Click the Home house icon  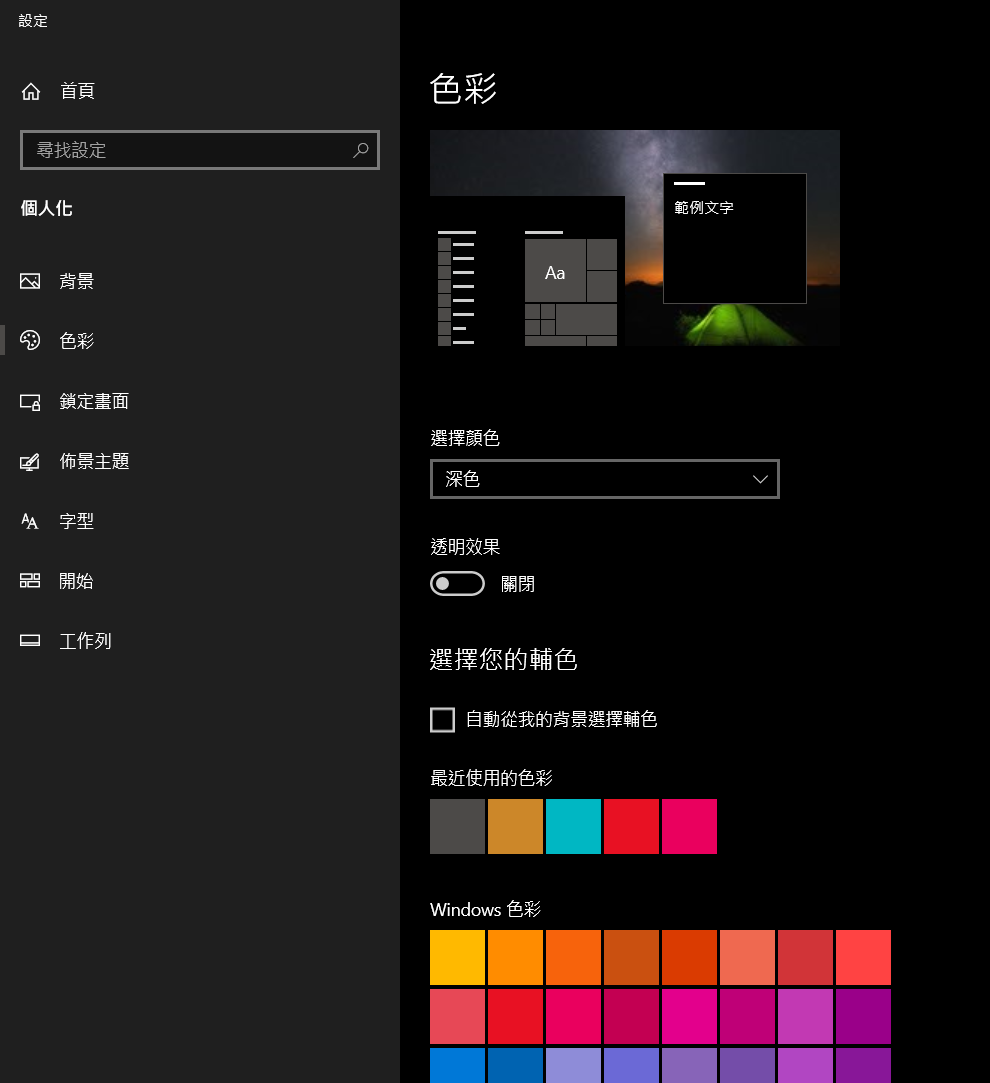tap(30, 91)
